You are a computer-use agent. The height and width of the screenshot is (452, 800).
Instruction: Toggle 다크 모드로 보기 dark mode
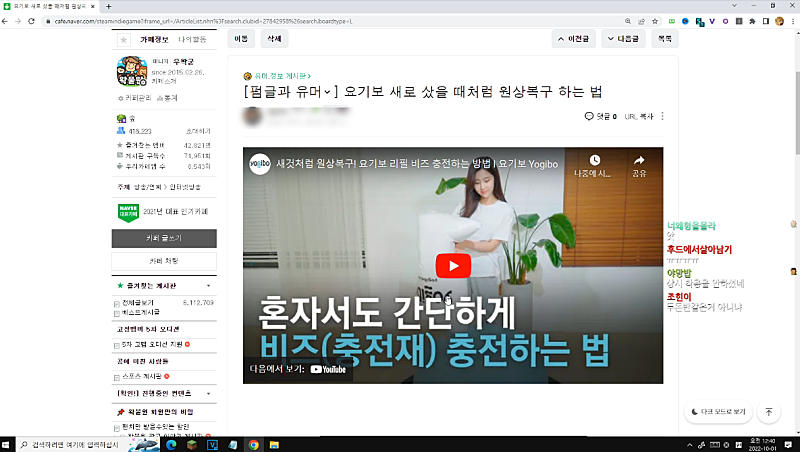click(x=718, y=411)
